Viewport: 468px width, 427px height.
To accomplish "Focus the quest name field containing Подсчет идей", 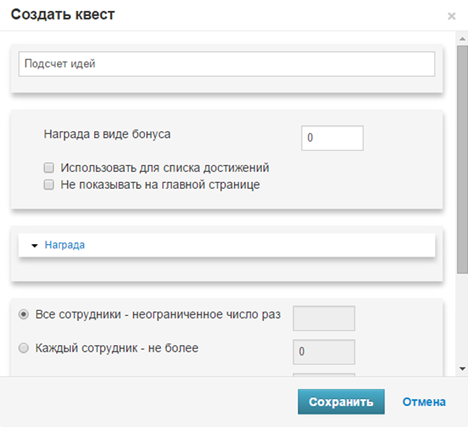I will point(227,64).
